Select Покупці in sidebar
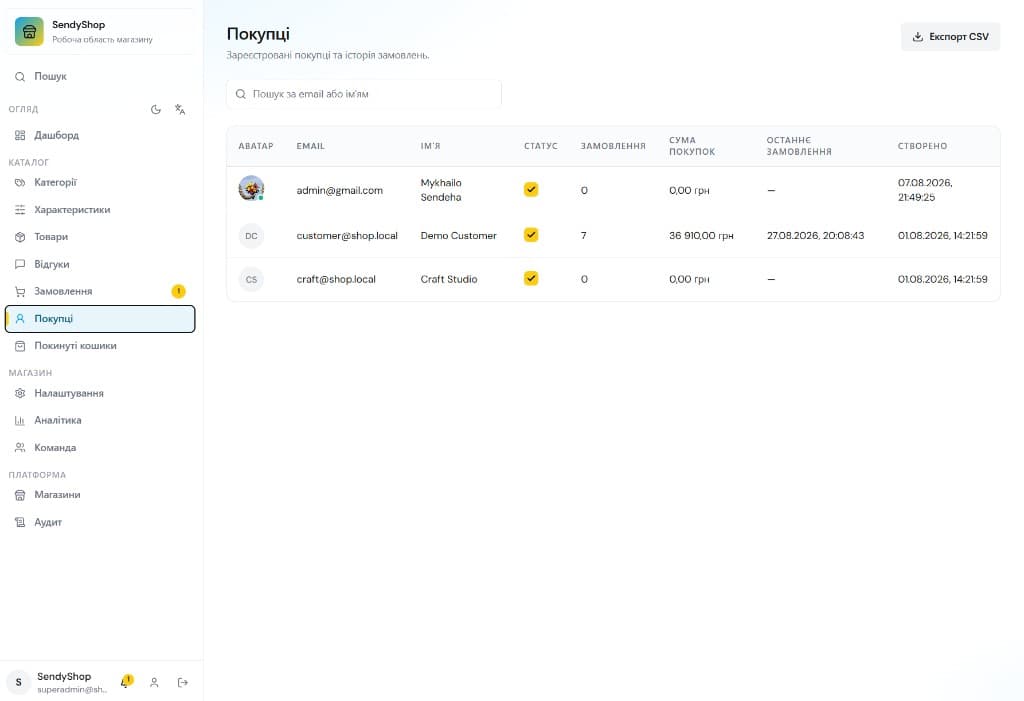 (x=100, y=319)
